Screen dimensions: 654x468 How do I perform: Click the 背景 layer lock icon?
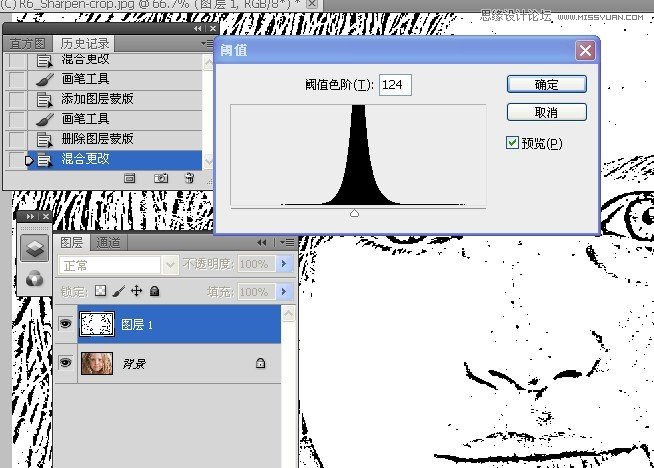(x=260, y=363)
